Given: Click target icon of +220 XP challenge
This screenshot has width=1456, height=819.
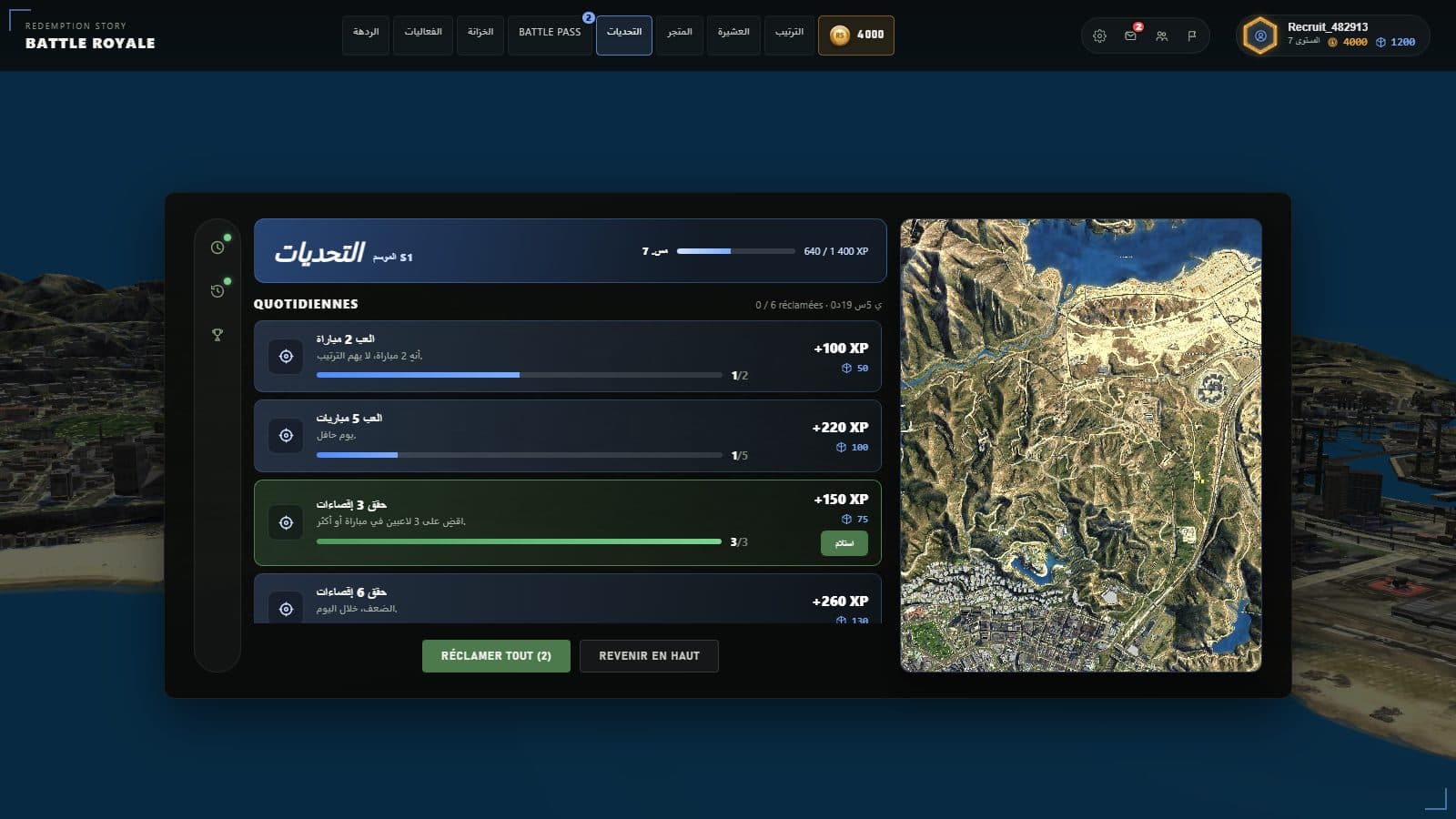Looking at the screenshot, I should [x=286, y=436].
